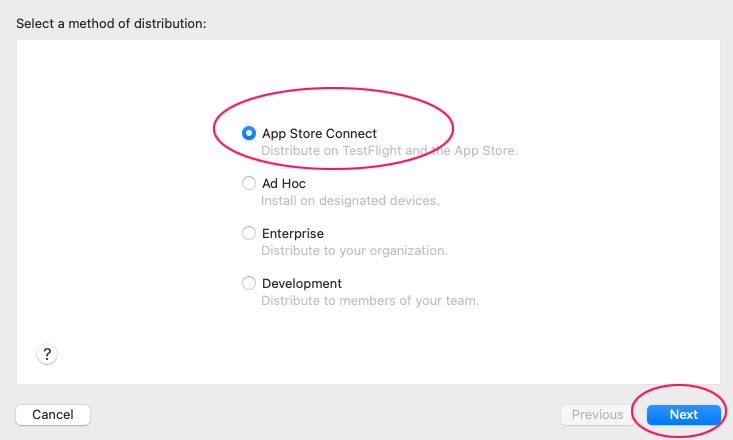The width and height of the screenshot is (733, 440).
Task: Pick the Enterprise radio button
Action: 249,233
